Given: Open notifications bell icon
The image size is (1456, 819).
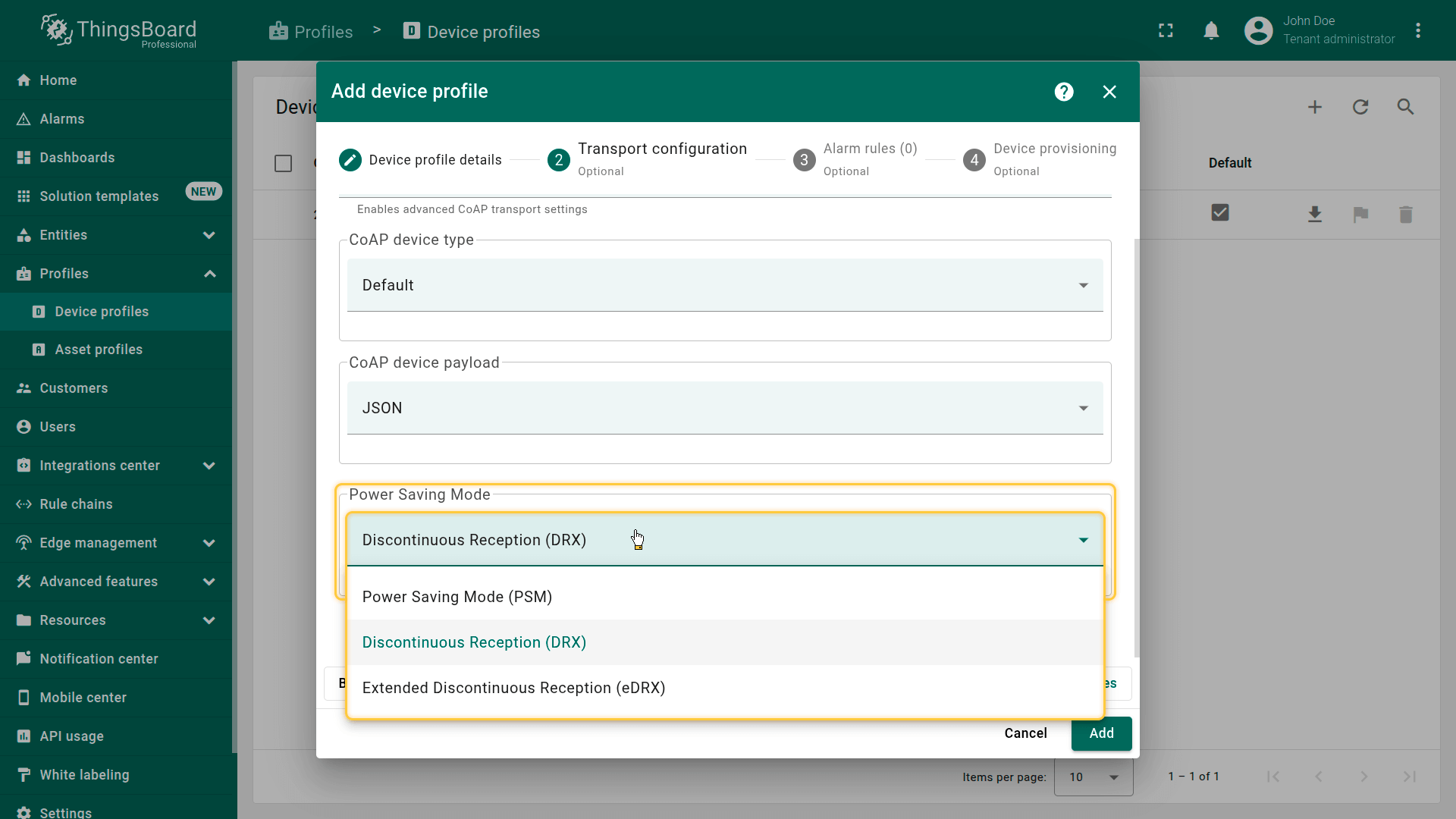Looking at the screenshot, I should (x=1211, y=31).
